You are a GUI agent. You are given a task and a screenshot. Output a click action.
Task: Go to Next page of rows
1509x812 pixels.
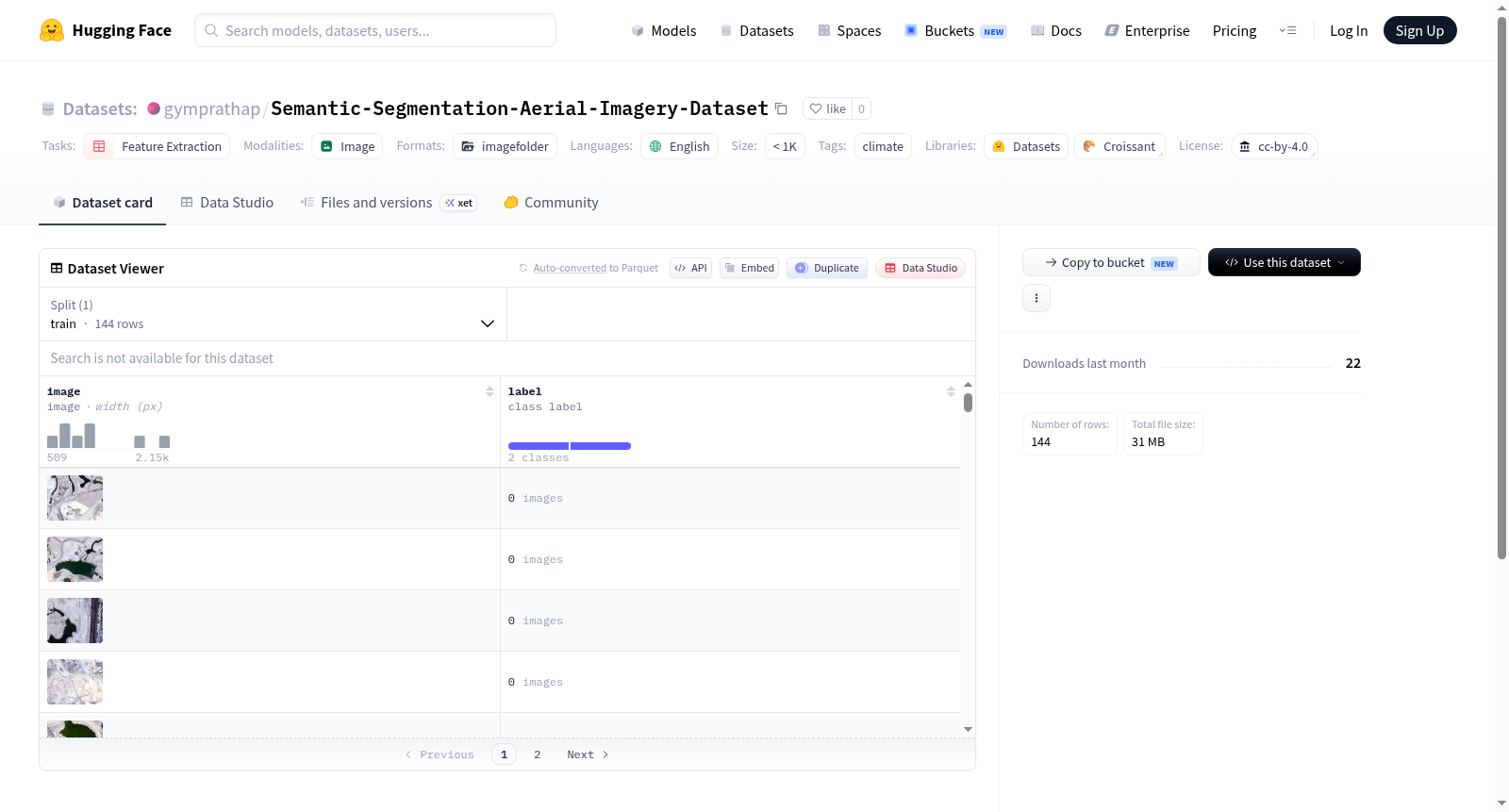pos(588,754)
